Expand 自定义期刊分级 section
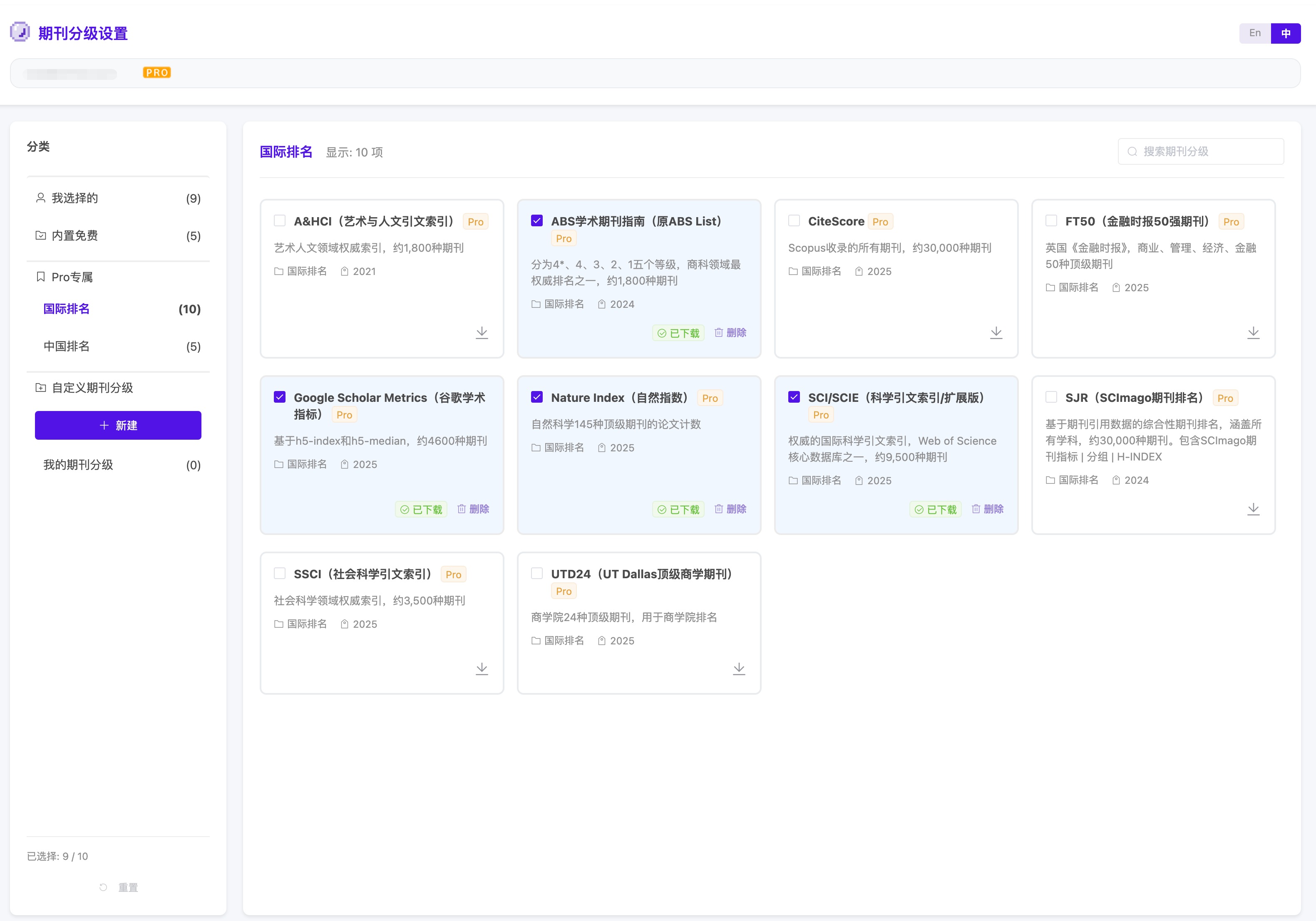This screenshot has height=921, width=1316. 92,388
